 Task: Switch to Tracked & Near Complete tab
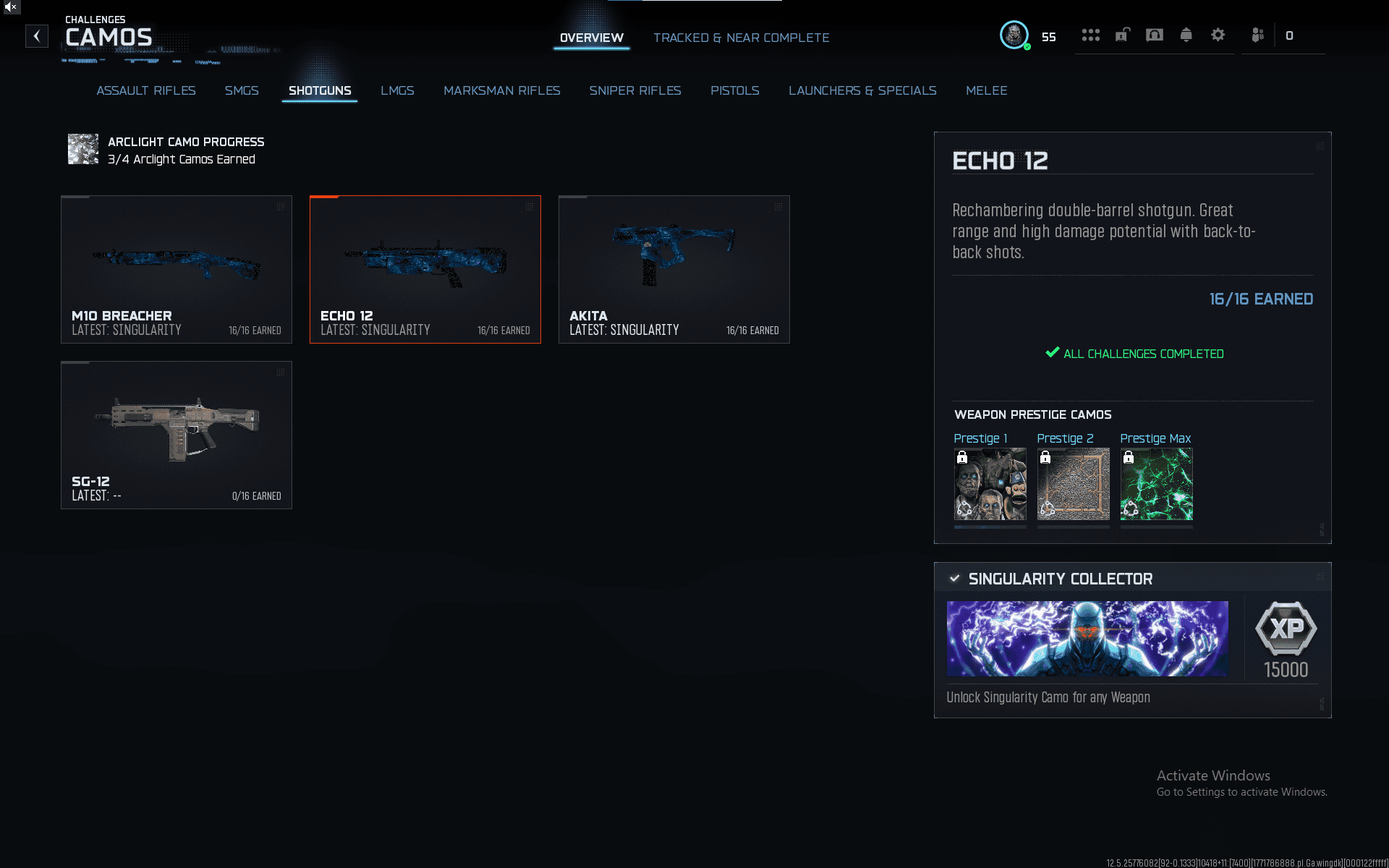[741, 38]
